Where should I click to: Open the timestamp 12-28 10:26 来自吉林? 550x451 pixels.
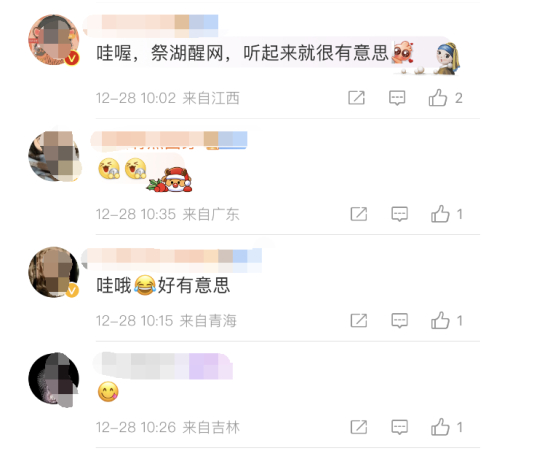pyautogui.click(x=168, y=428)
